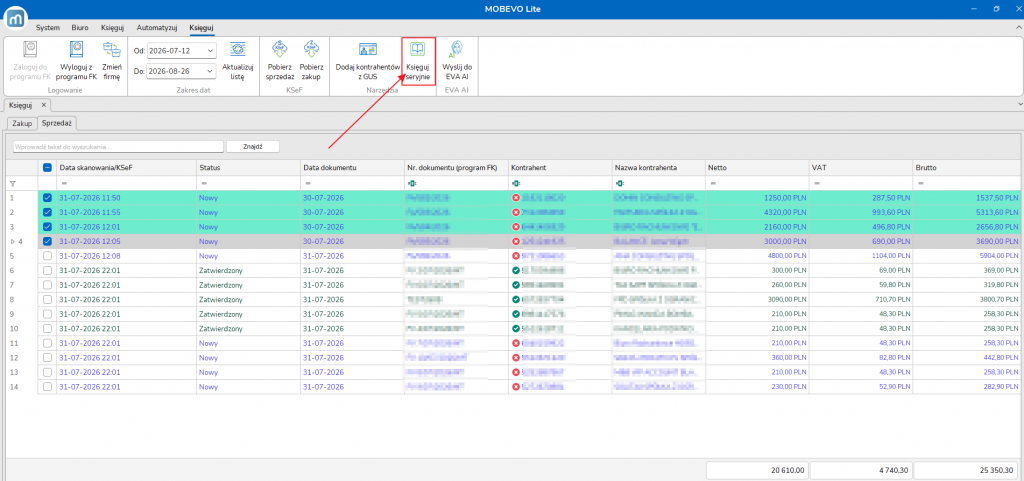Sort by Data dokumentu column header

tap(352, 168)
